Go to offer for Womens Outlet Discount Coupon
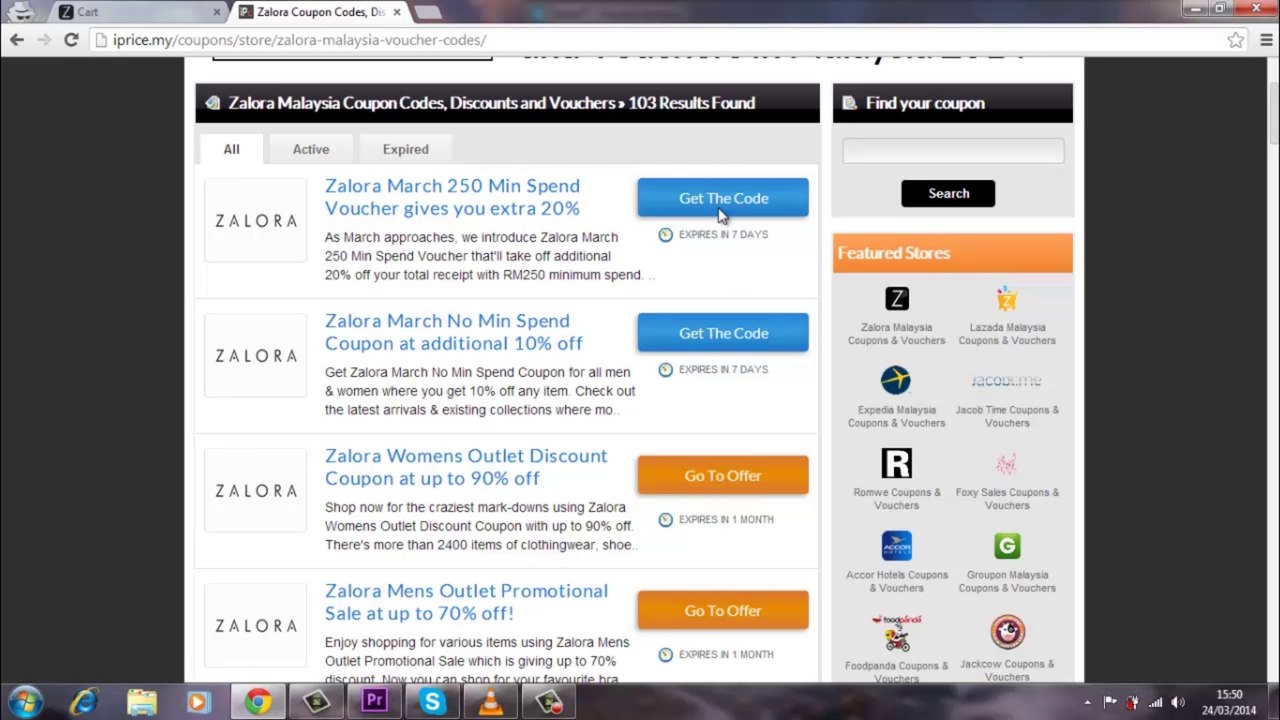Image resolution: width=1280 pixels, height=720 pixels. click(x=723, y=476)
